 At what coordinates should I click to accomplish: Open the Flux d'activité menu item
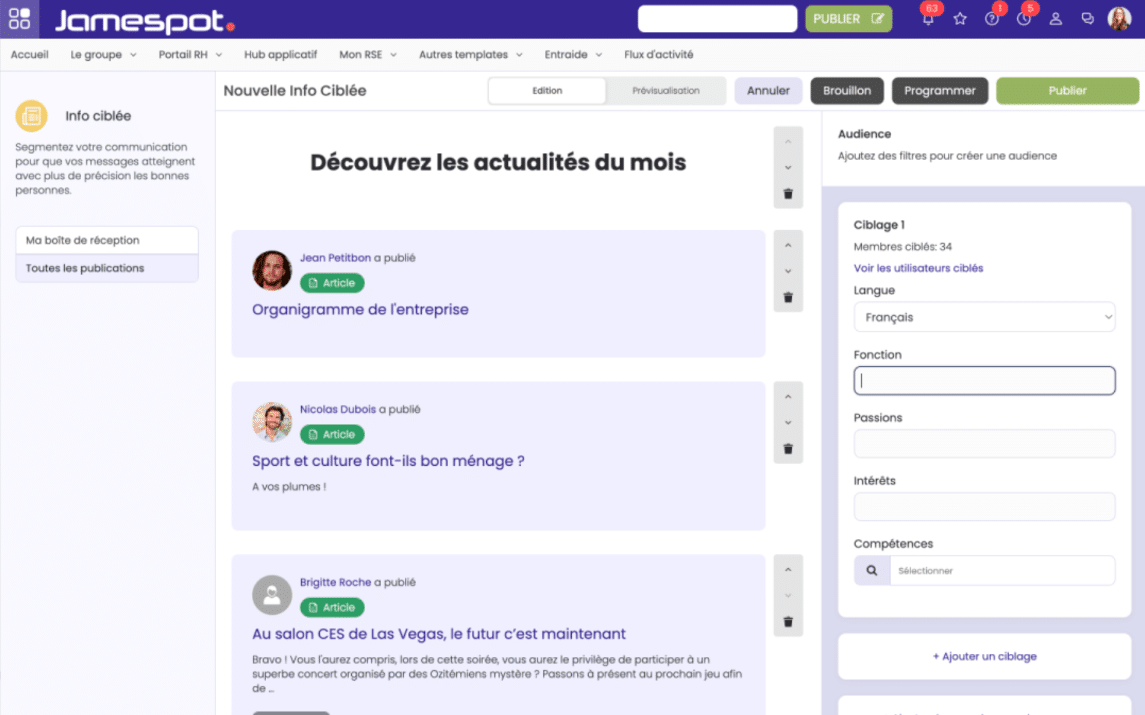658,55
